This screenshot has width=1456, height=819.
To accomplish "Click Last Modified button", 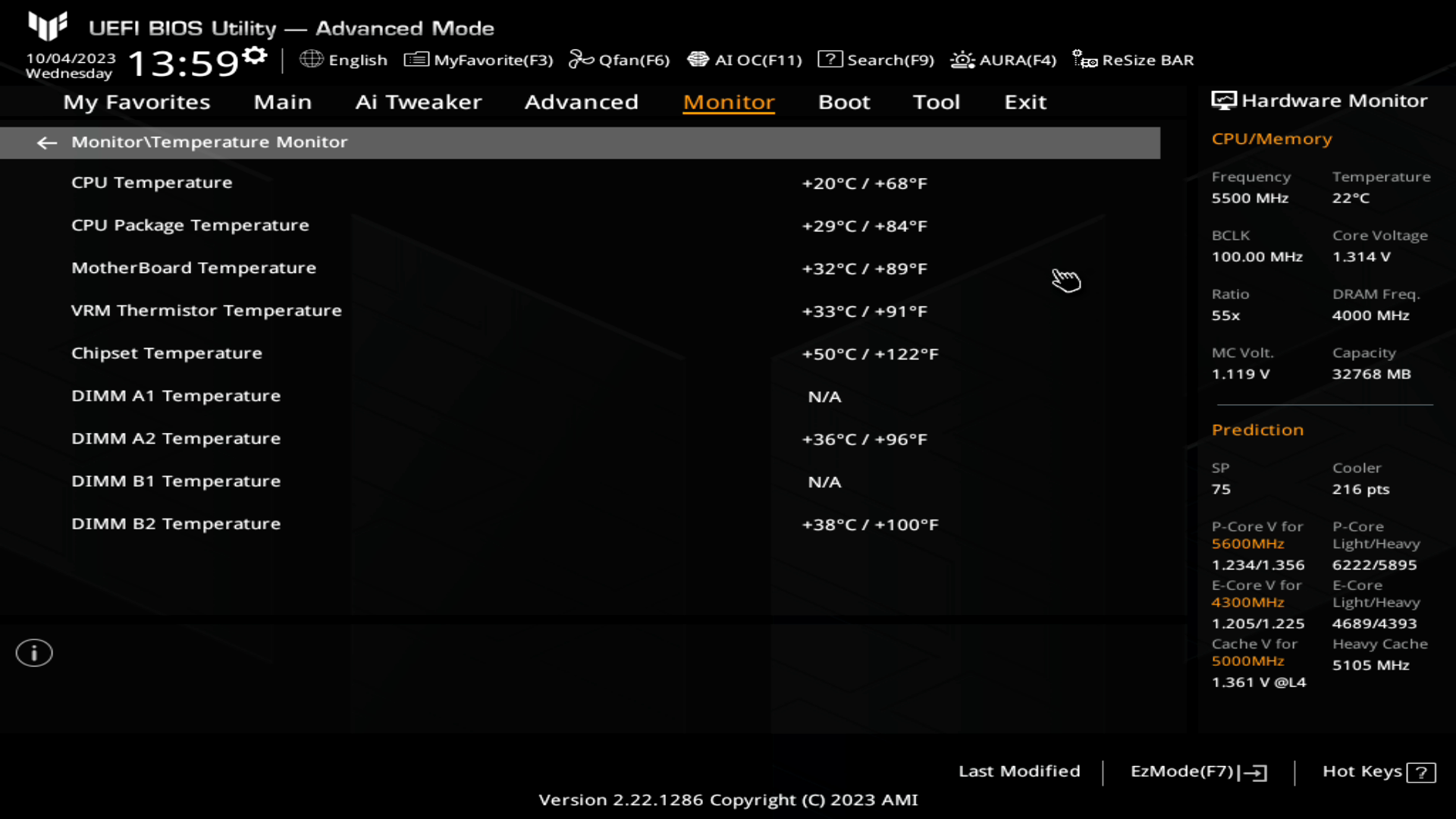I will (x=1019, y=771).
